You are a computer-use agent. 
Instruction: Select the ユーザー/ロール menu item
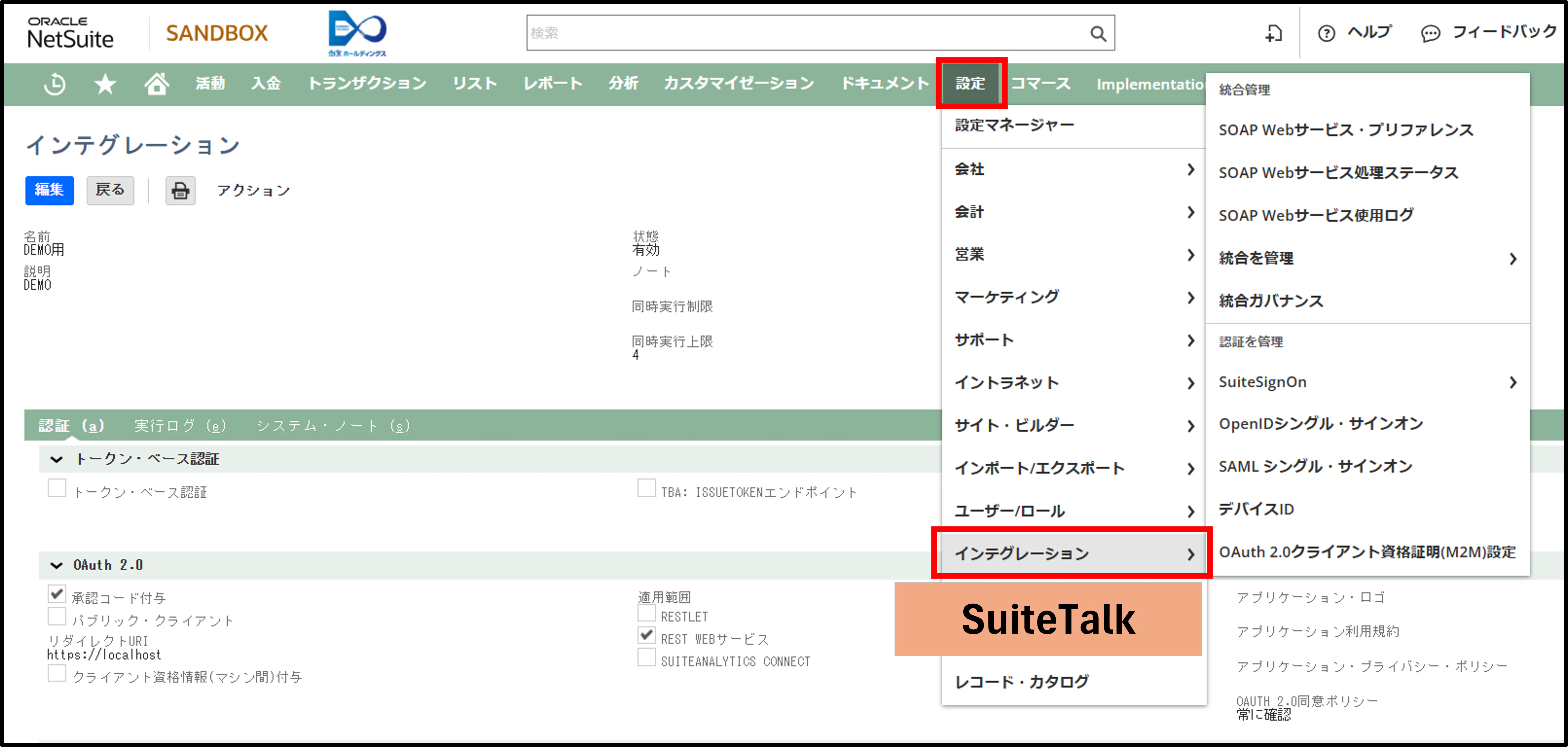tap(1074, 511)
